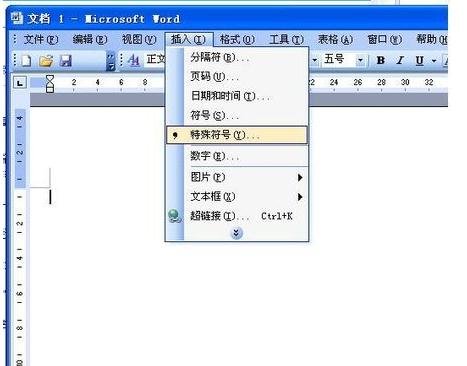Expand the toolbar options chevron

(x=111, y=61)
